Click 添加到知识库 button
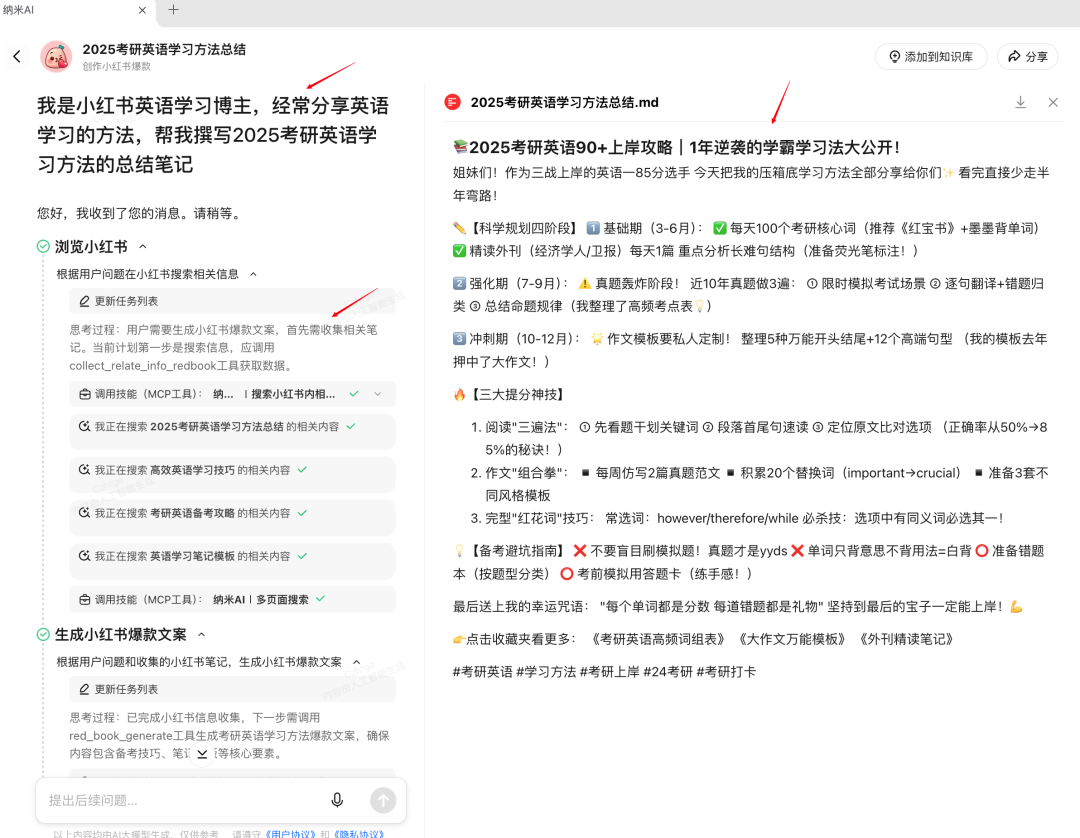Screen dimensions: 1080x838 tap(931, 57)
